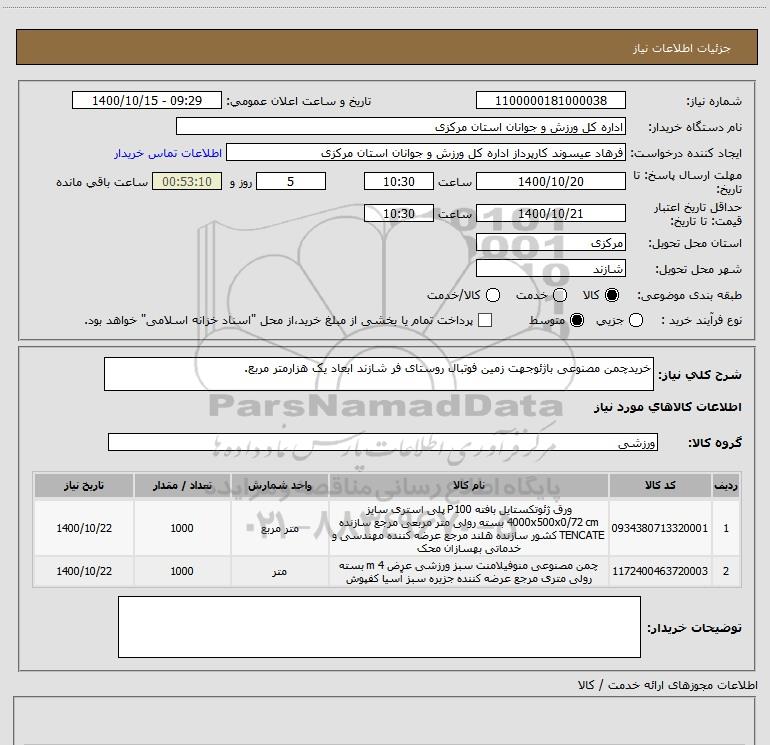Click the delivery city شازند field
This screenshot has height=745, width=770.
click(x=550, y=268)
